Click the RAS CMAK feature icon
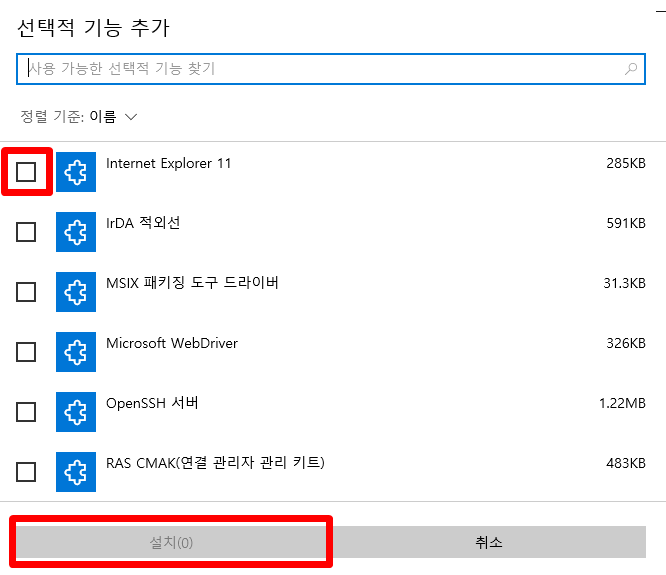The height and width of the screenshot is (575, 666). [x=76, y=472]
